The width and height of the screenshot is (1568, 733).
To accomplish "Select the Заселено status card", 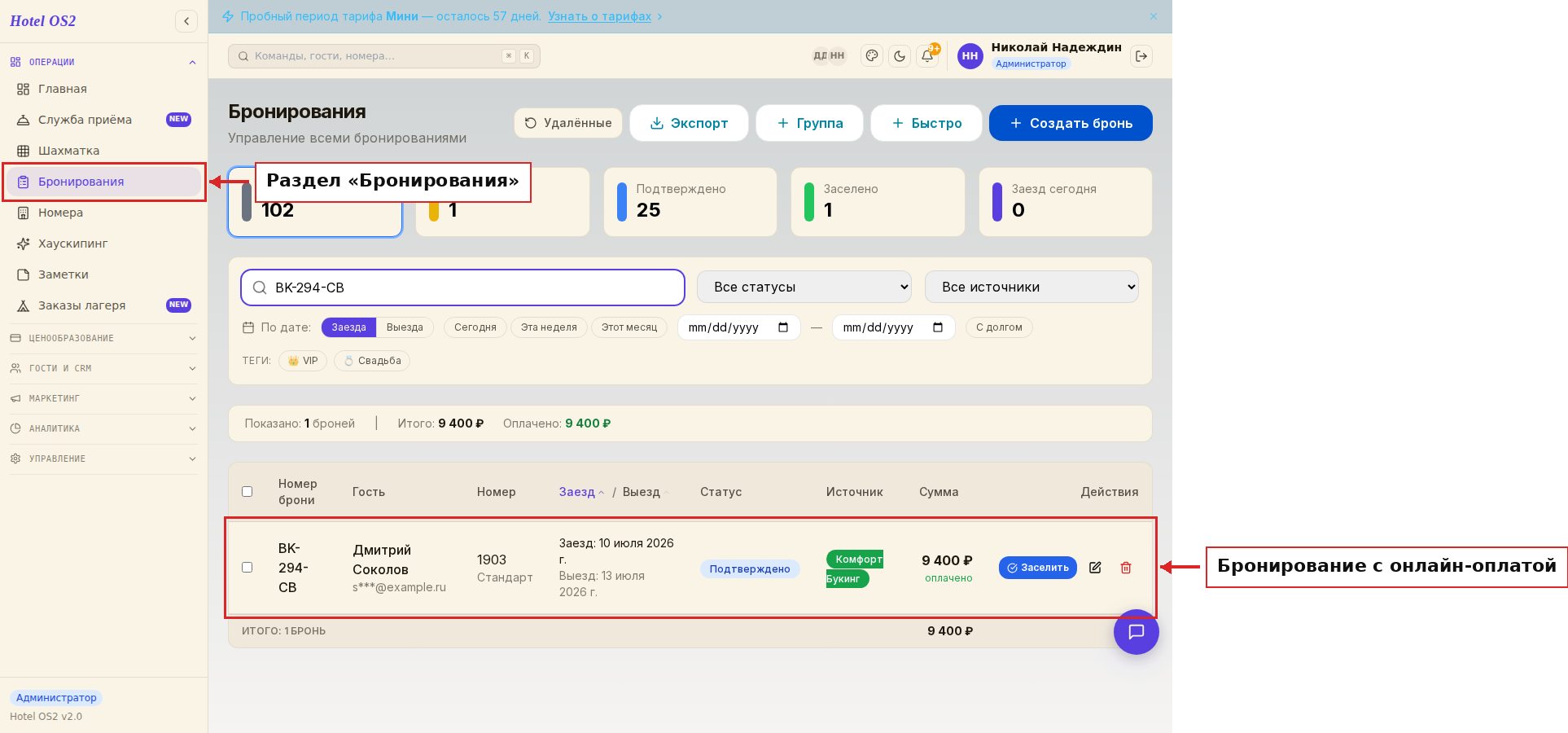I will click(878, 202).
